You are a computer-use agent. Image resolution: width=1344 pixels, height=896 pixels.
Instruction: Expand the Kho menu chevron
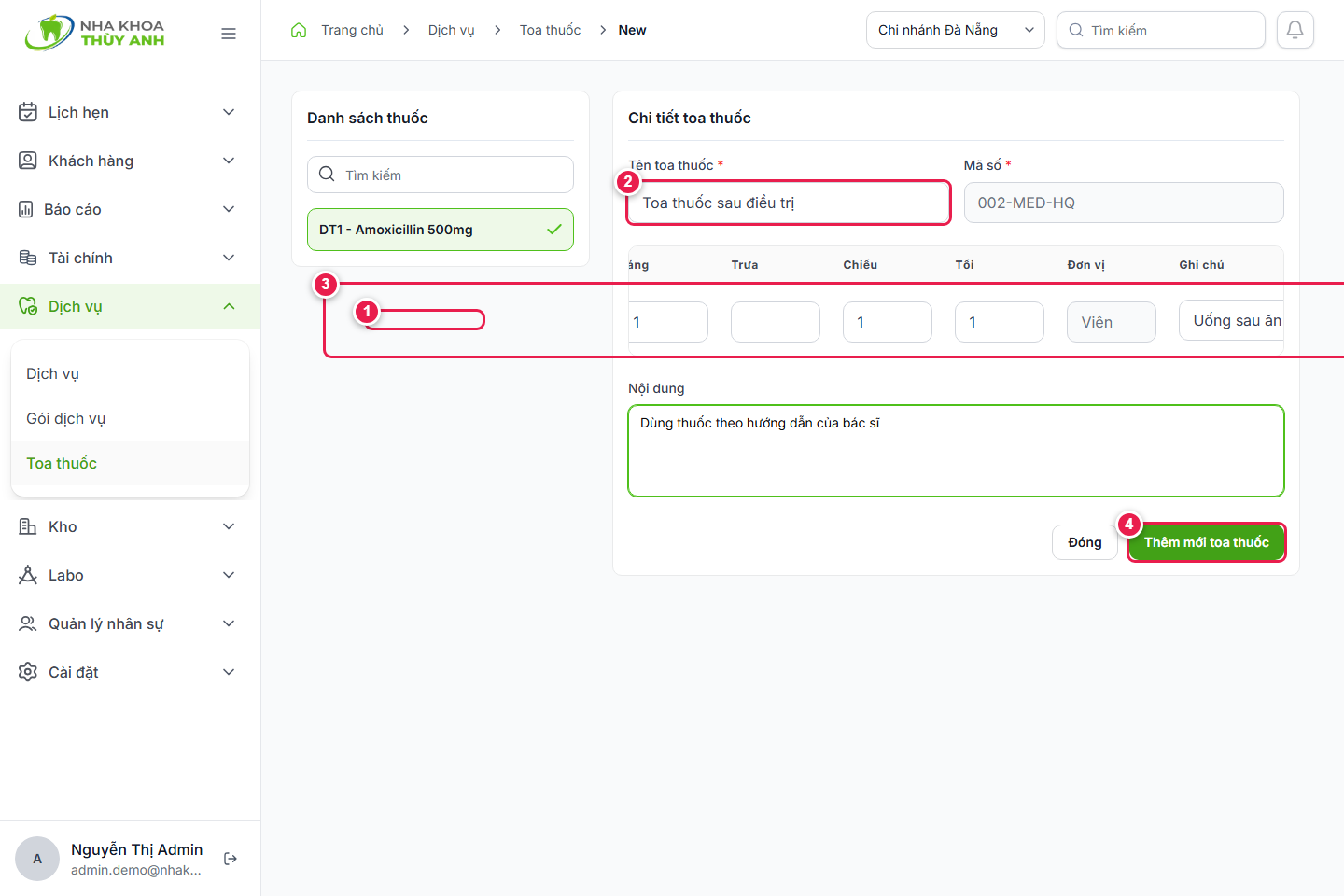click(x=229, y=526)
